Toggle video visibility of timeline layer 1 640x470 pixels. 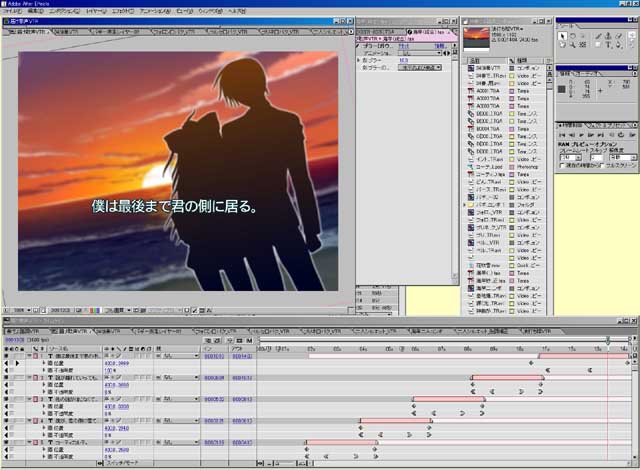click(6, 356)
